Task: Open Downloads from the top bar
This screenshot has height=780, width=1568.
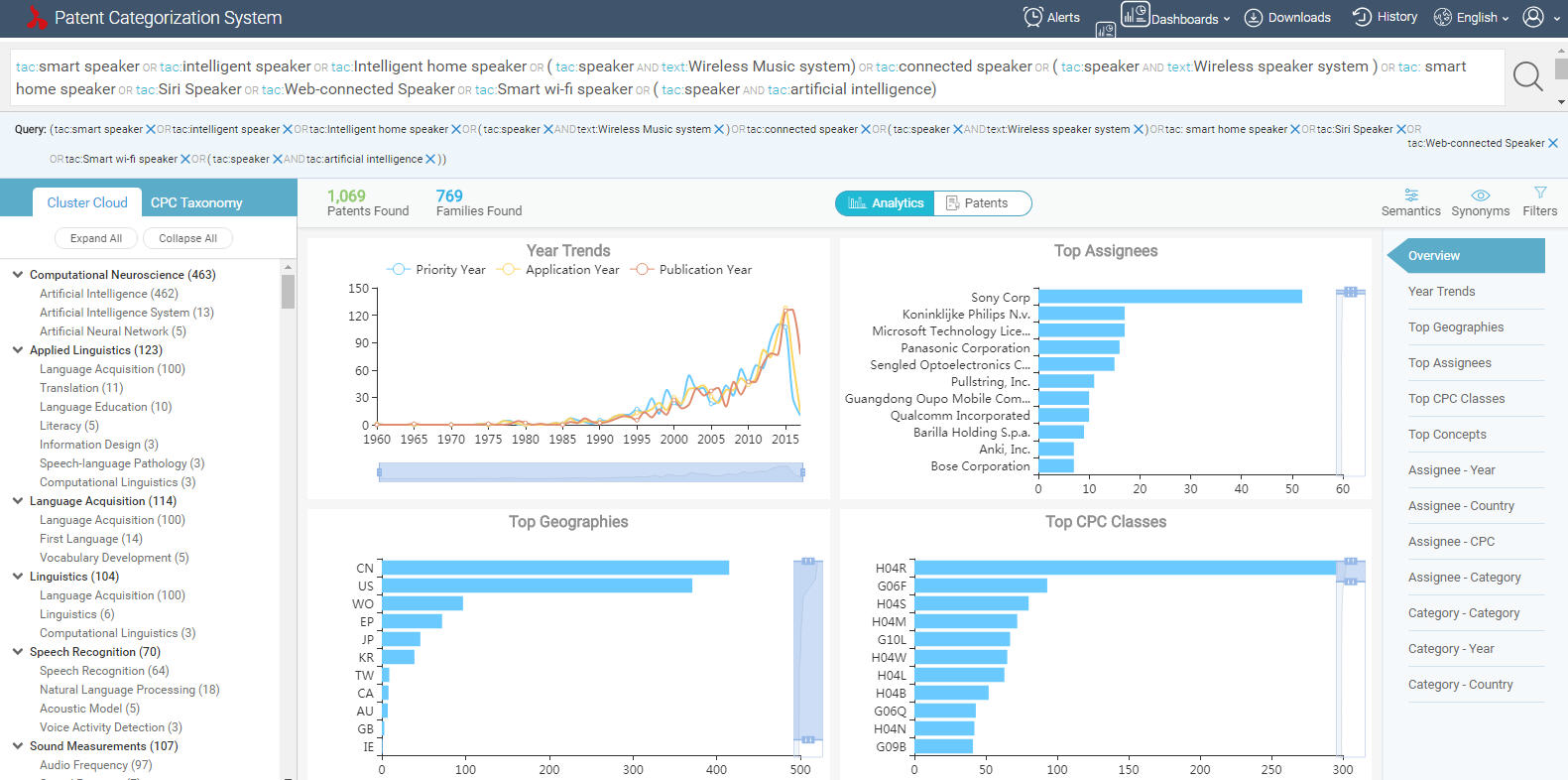Action: [x=1287, y=18]
